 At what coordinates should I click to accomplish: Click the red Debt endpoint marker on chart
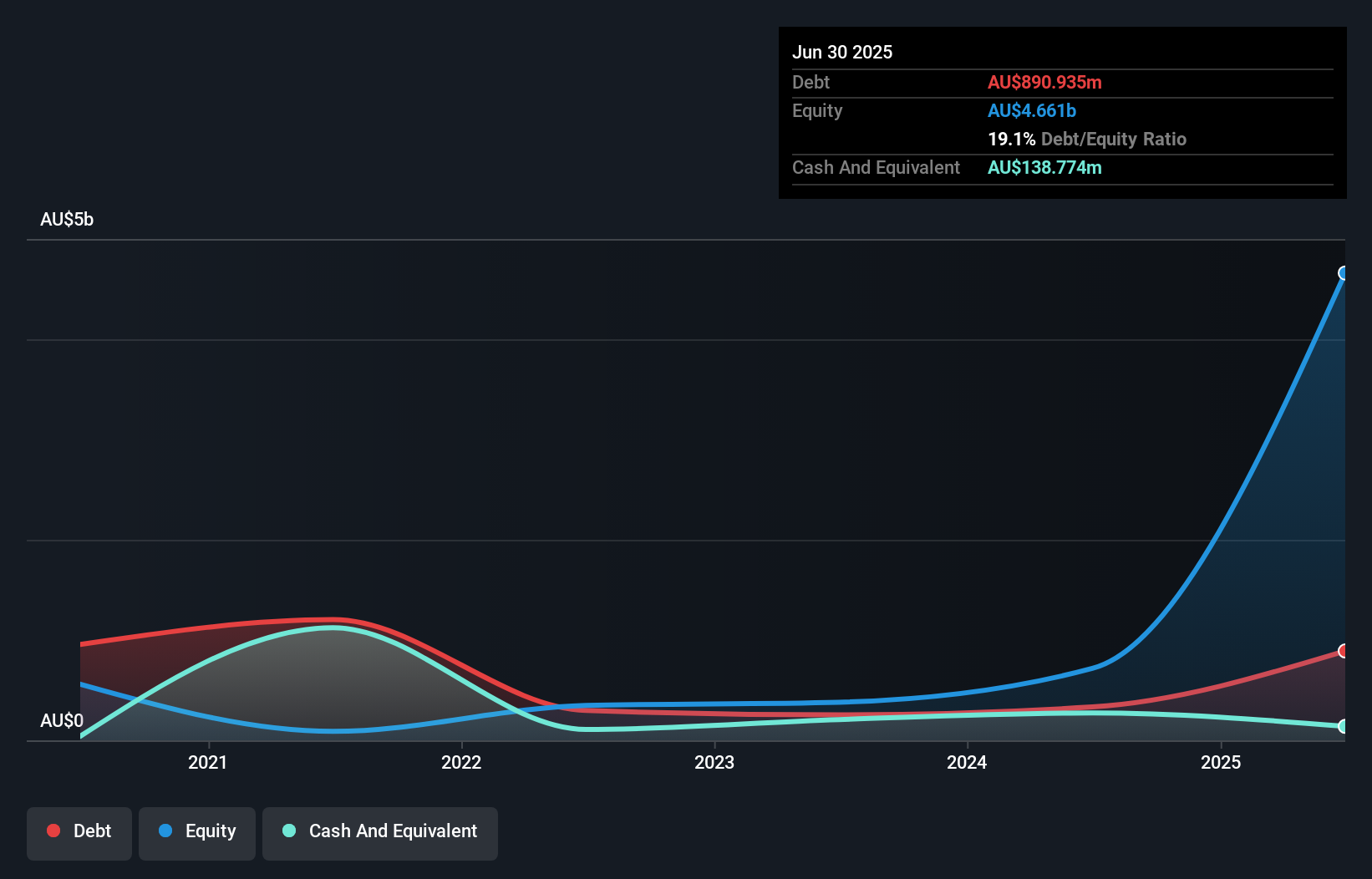pos(1344,650)
